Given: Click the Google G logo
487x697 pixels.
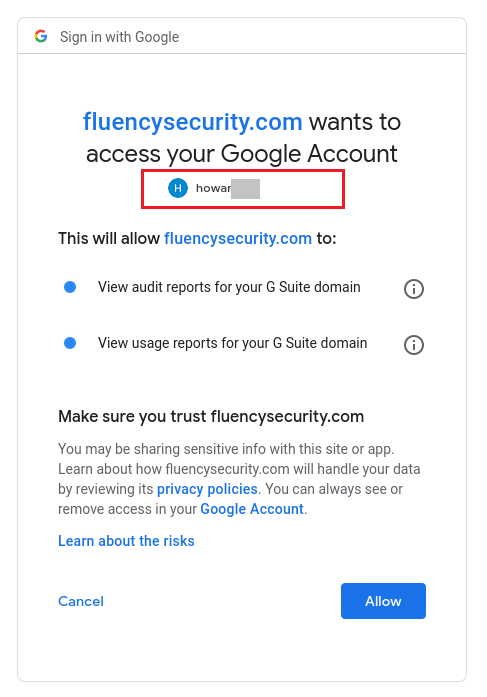Looking at the screenshot, I should pos(41,36).
